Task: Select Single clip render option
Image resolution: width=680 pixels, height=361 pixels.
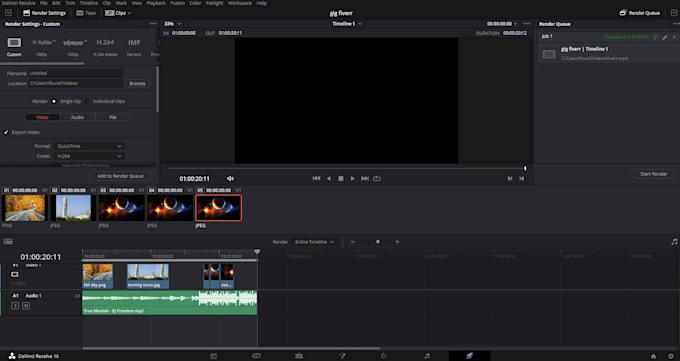Action: point(54,102)
